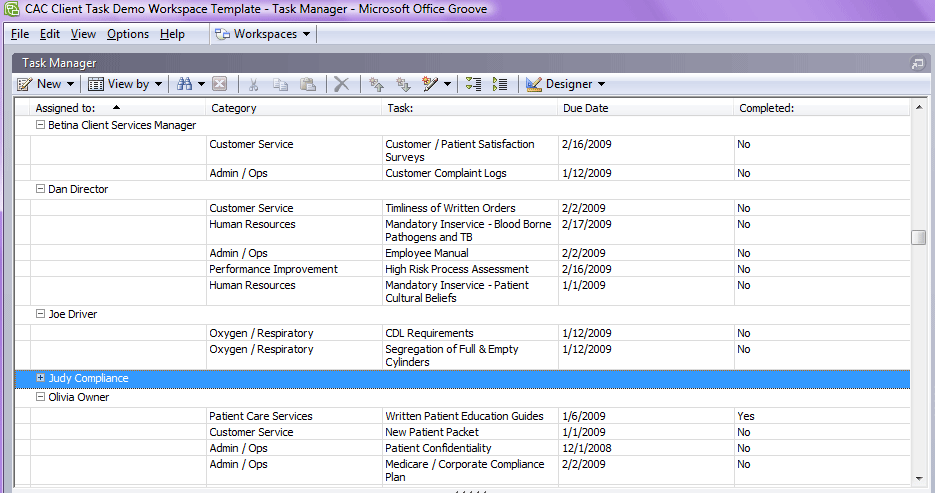Select the Customer Complaint Logs task

click(445, 173)
